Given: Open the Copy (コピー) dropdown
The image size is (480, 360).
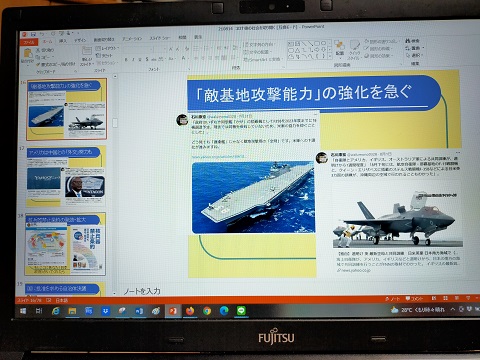Looking at the screenshot, I should (45, 57).
